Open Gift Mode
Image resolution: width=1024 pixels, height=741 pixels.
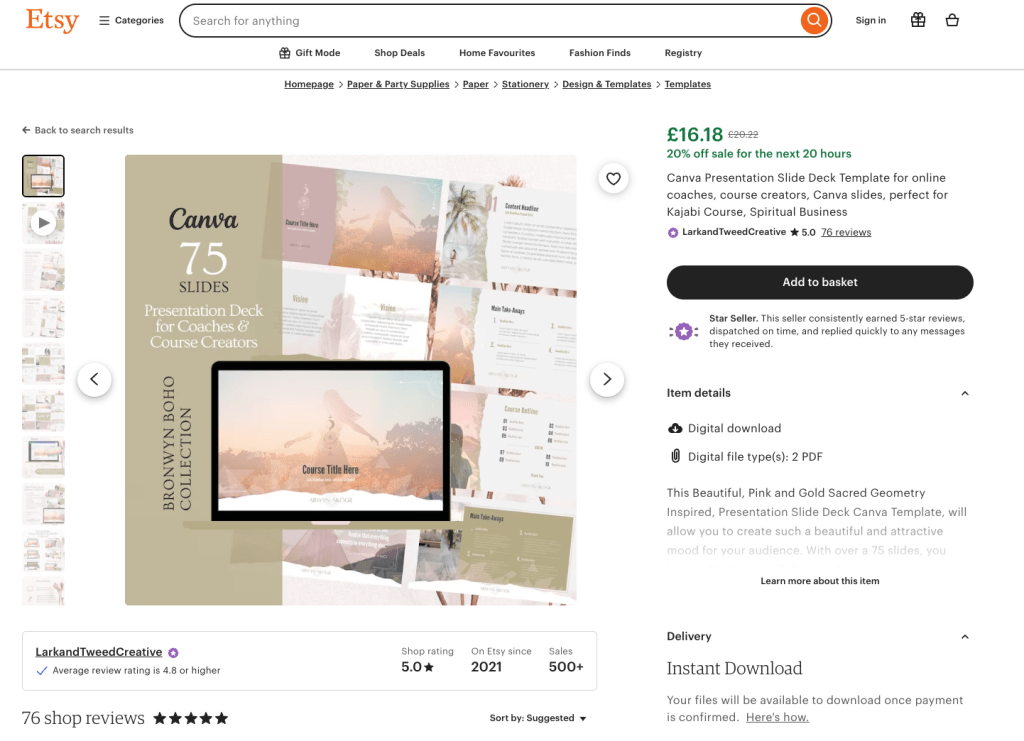[x=310, y=53]
